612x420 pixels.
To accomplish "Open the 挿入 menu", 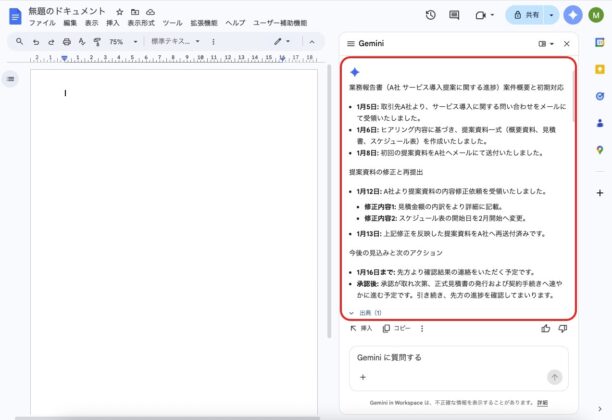I will 113,23.
